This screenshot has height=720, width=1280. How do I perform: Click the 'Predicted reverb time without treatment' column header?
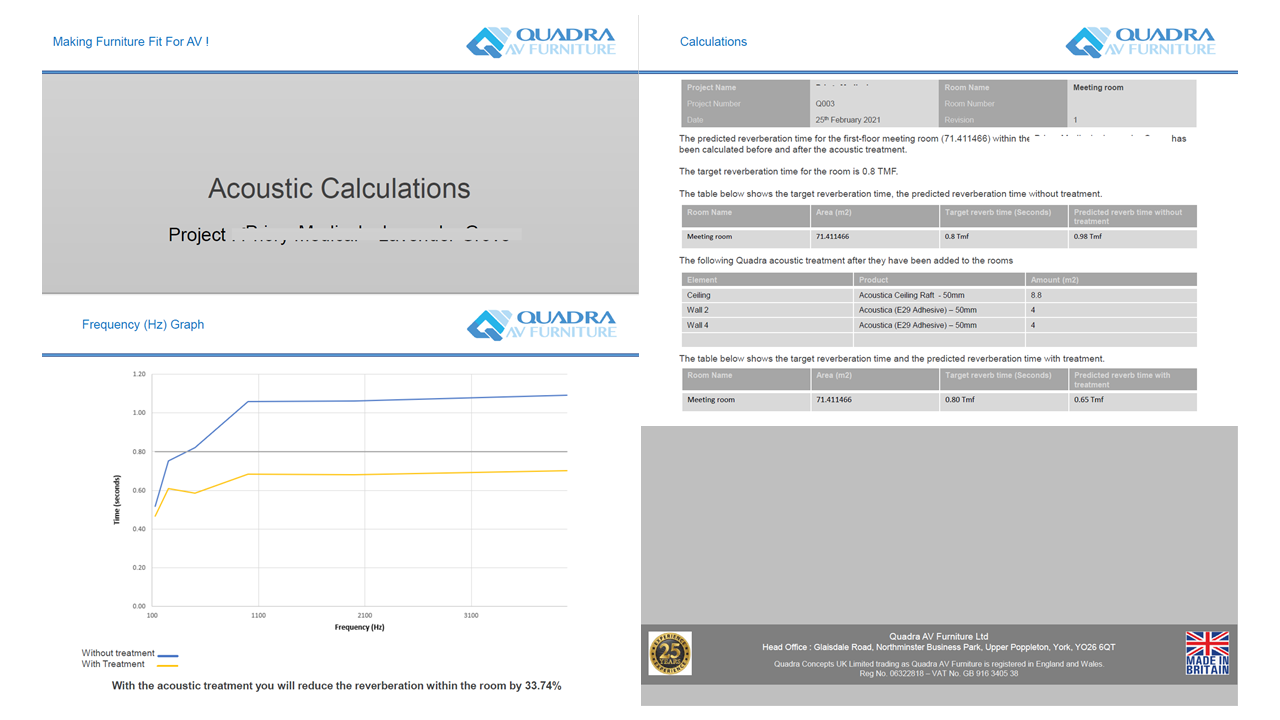tap(1131, 216)
